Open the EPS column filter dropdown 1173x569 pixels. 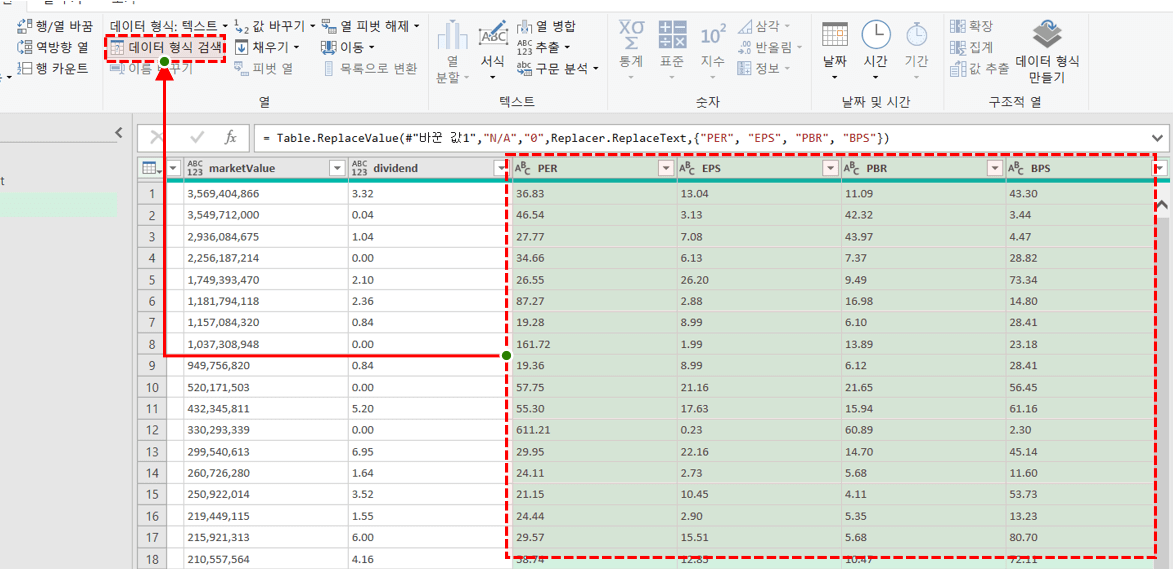(831, 169)
